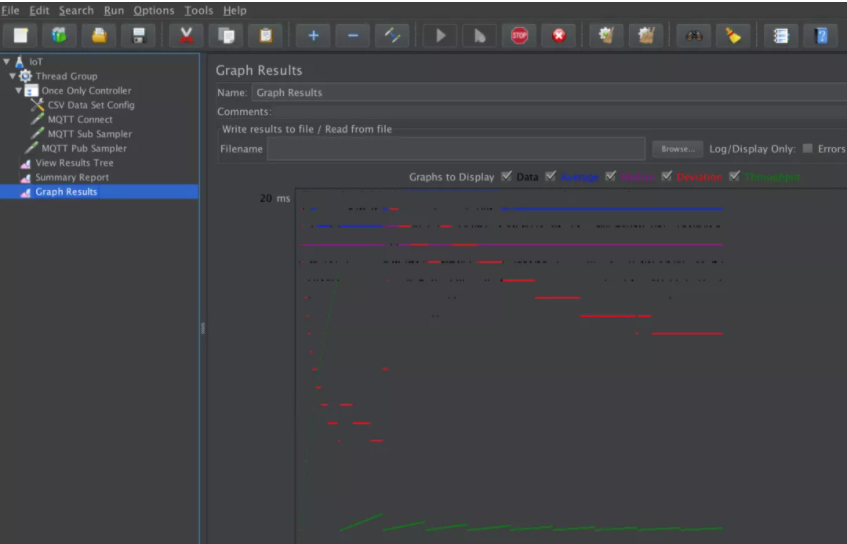Select Once Only Controller tree item
847x544 pixels.
tap(86, 91)
